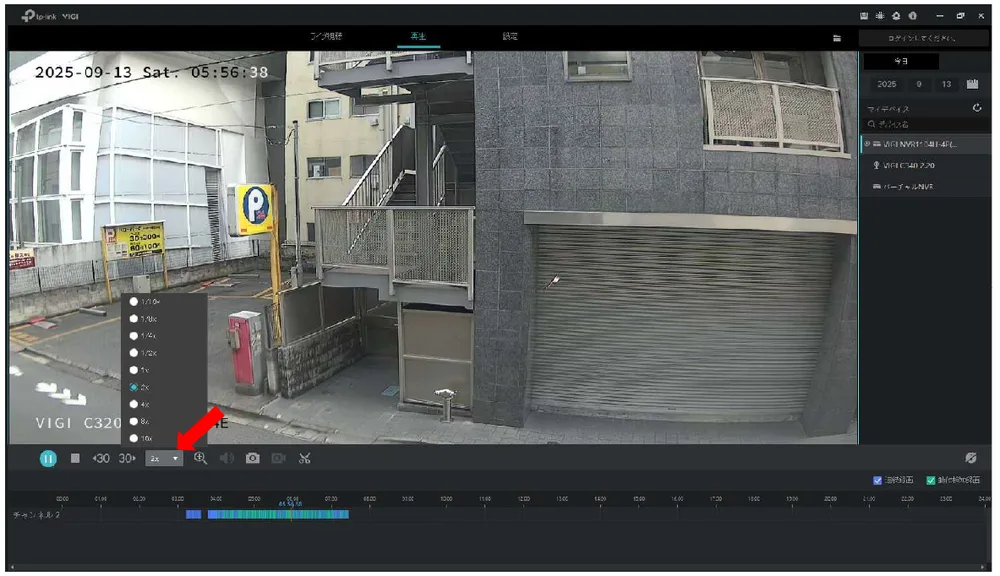Click the first icon in the title bar group
This screenshot has width=1000, height=576.
tap(864, 16)
